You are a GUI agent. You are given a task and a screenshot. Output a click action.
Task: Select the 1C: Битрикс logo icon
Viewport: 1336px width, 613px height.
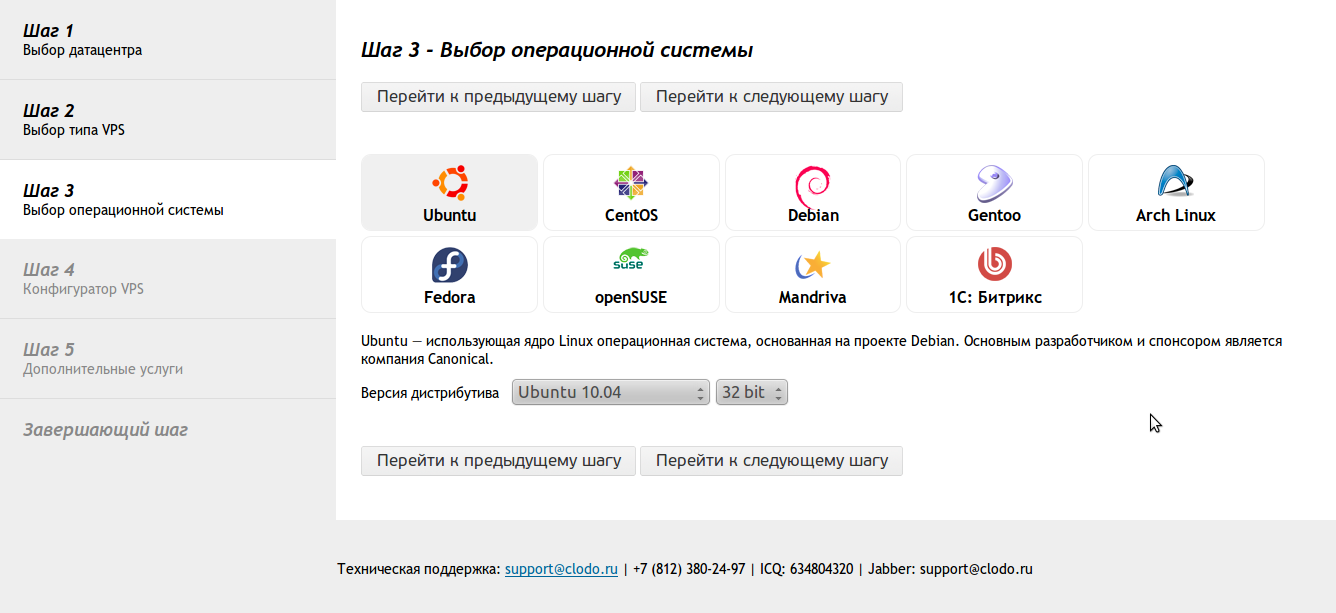point(994,264)
